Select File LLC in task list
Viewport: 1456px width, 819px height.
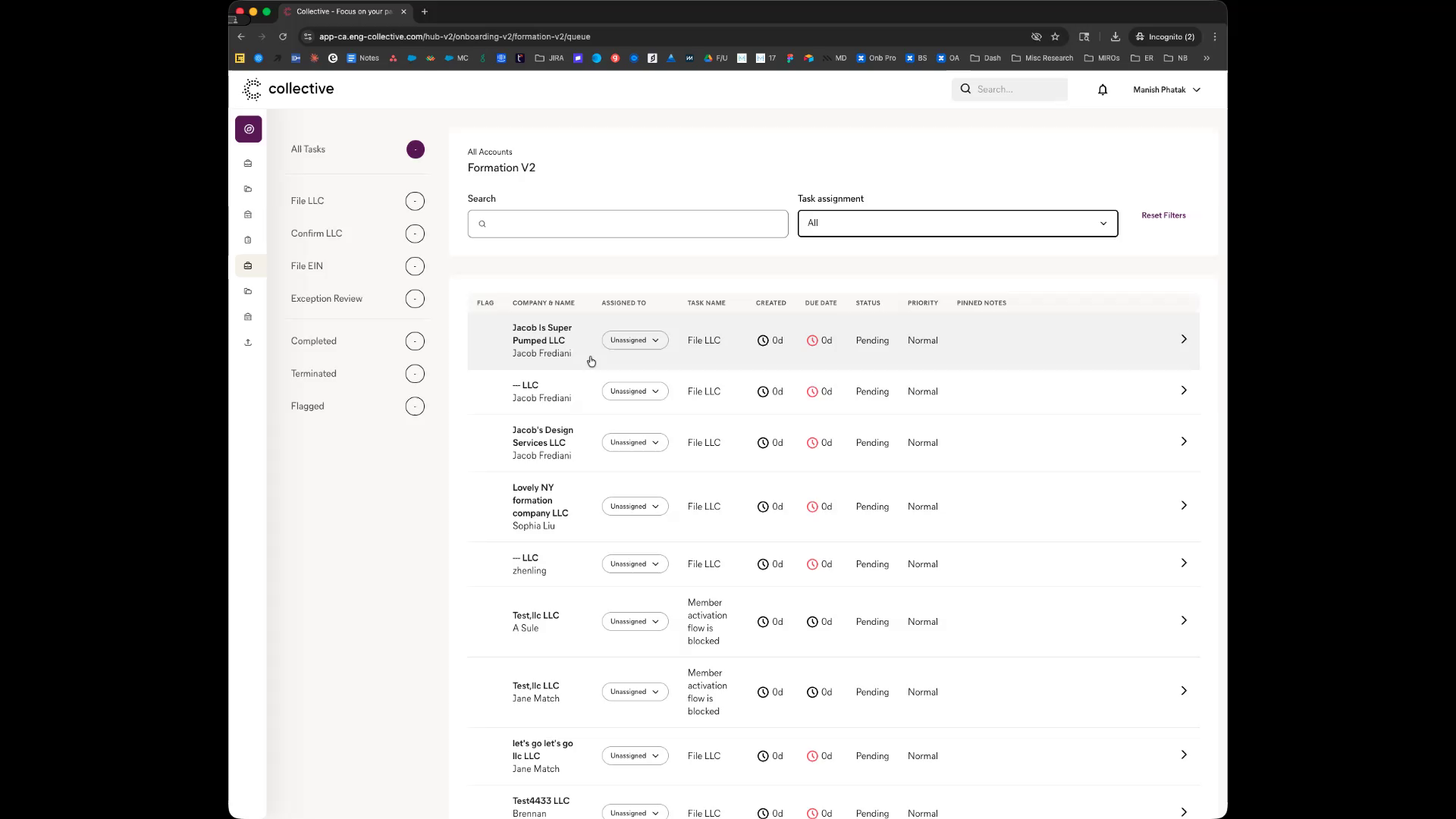pyautogui.click(x=308, y=201)
